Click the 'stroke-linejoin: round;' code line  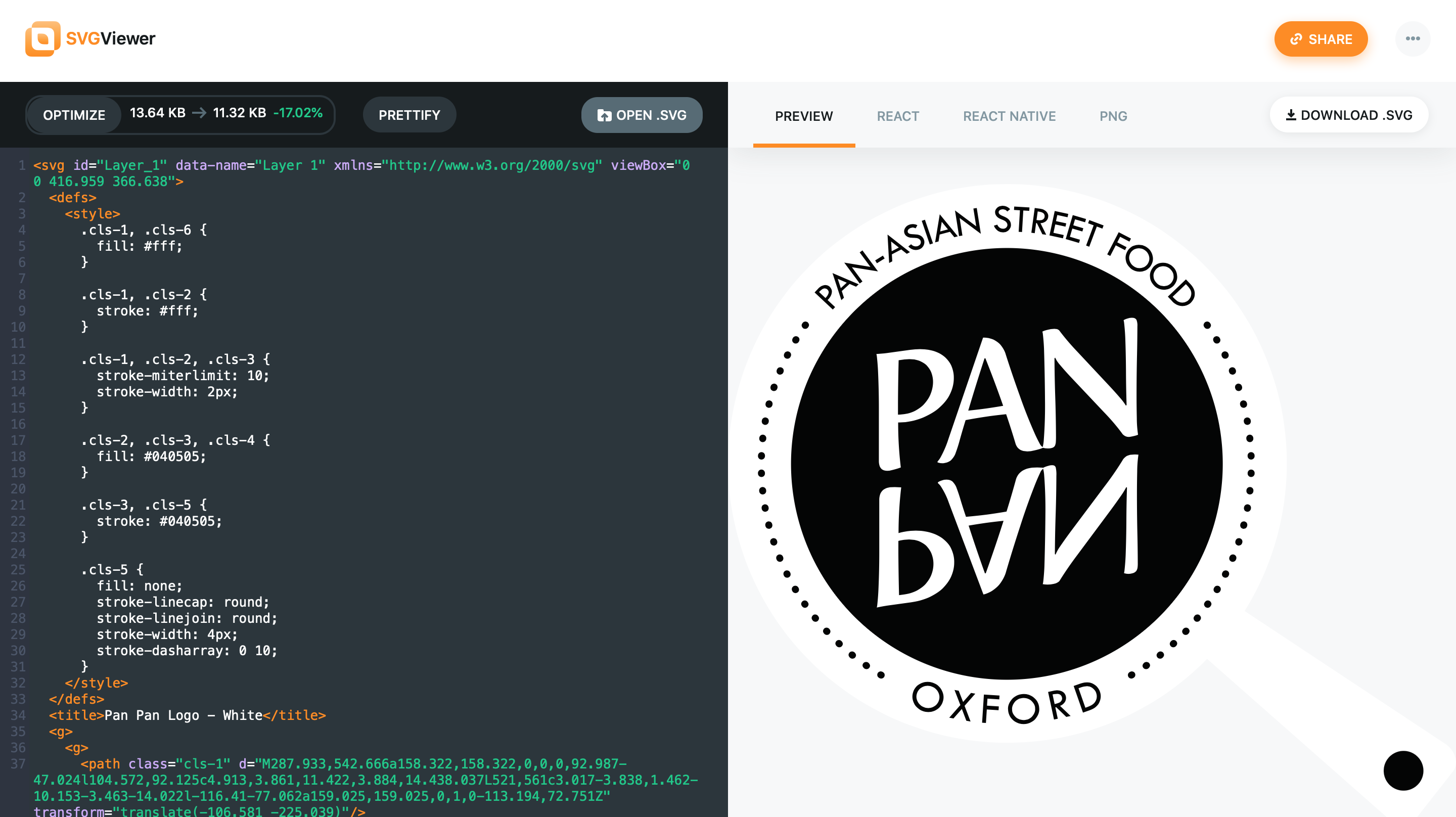187,618
